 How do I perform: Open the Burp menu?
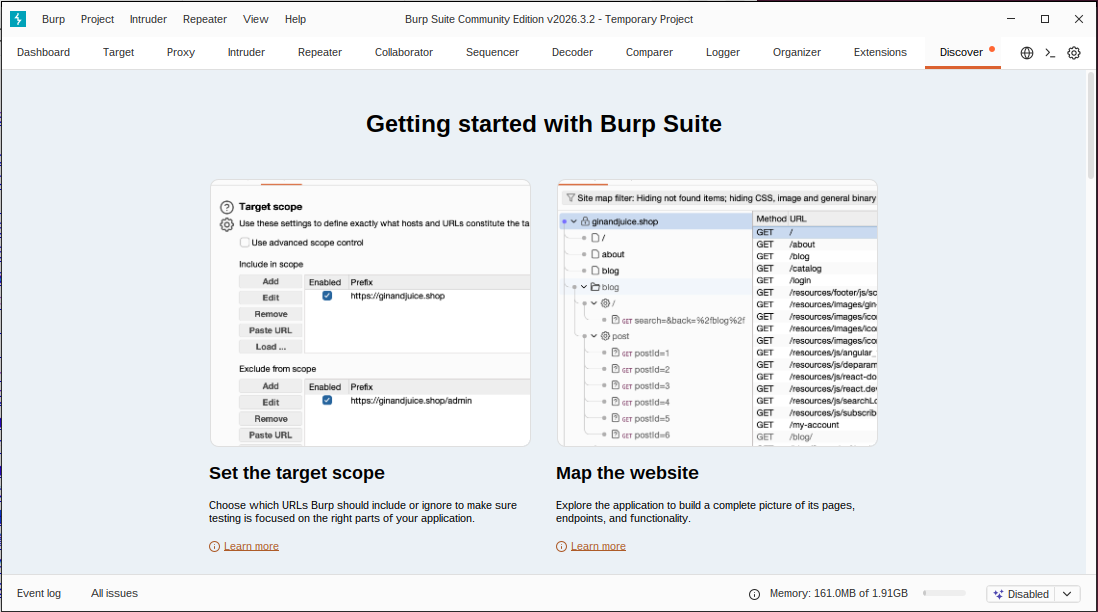tap(53, 19)
